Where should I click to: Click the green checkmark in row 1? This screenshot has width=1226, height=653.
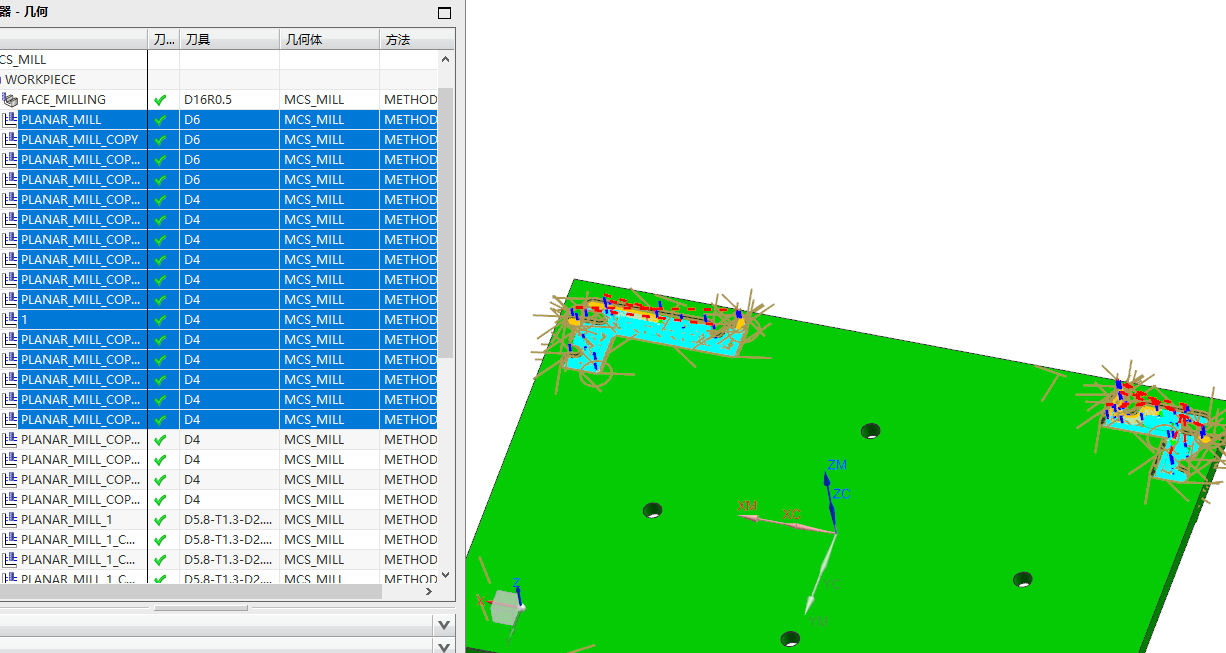[160, 320]
